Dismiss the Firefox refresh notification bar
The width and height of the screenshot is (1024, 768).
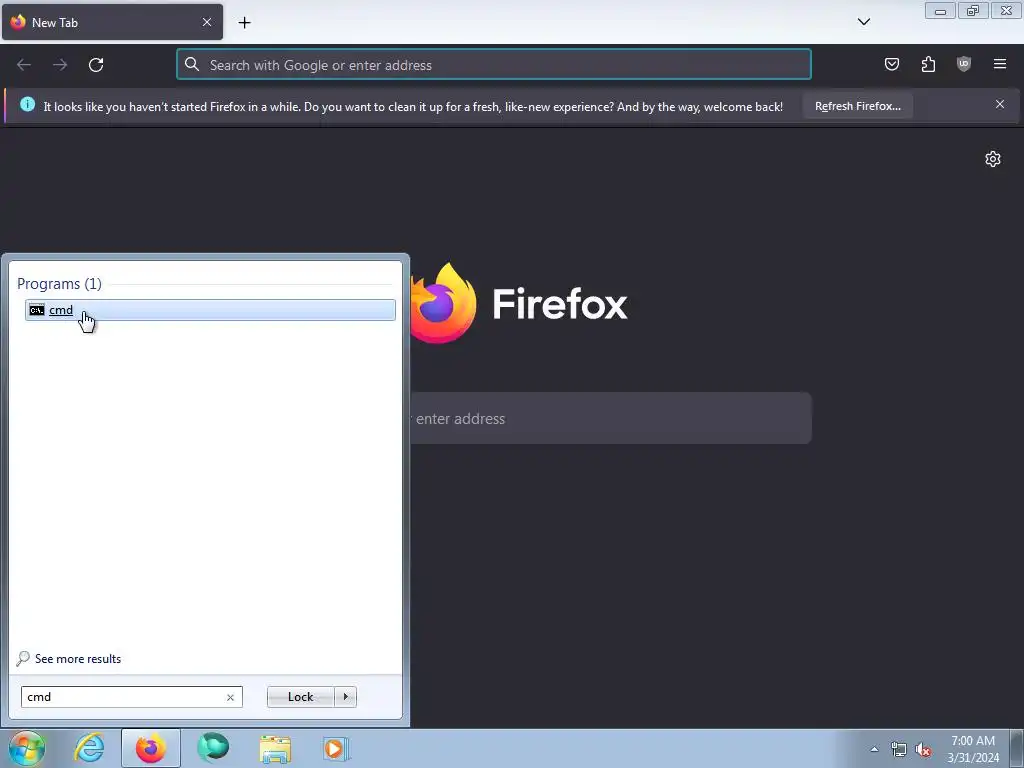(1000, 104)
